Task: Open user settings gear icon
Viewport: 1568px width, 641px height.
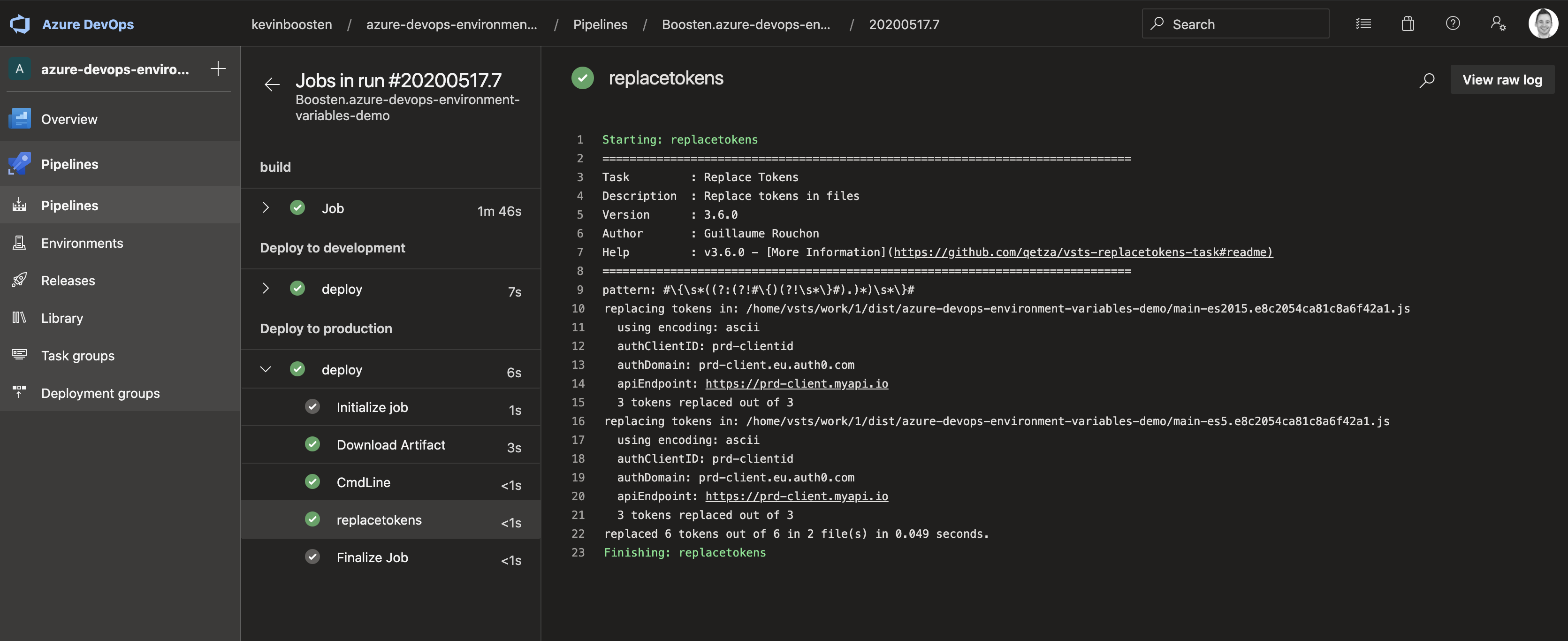Action: coord(1498,24)
